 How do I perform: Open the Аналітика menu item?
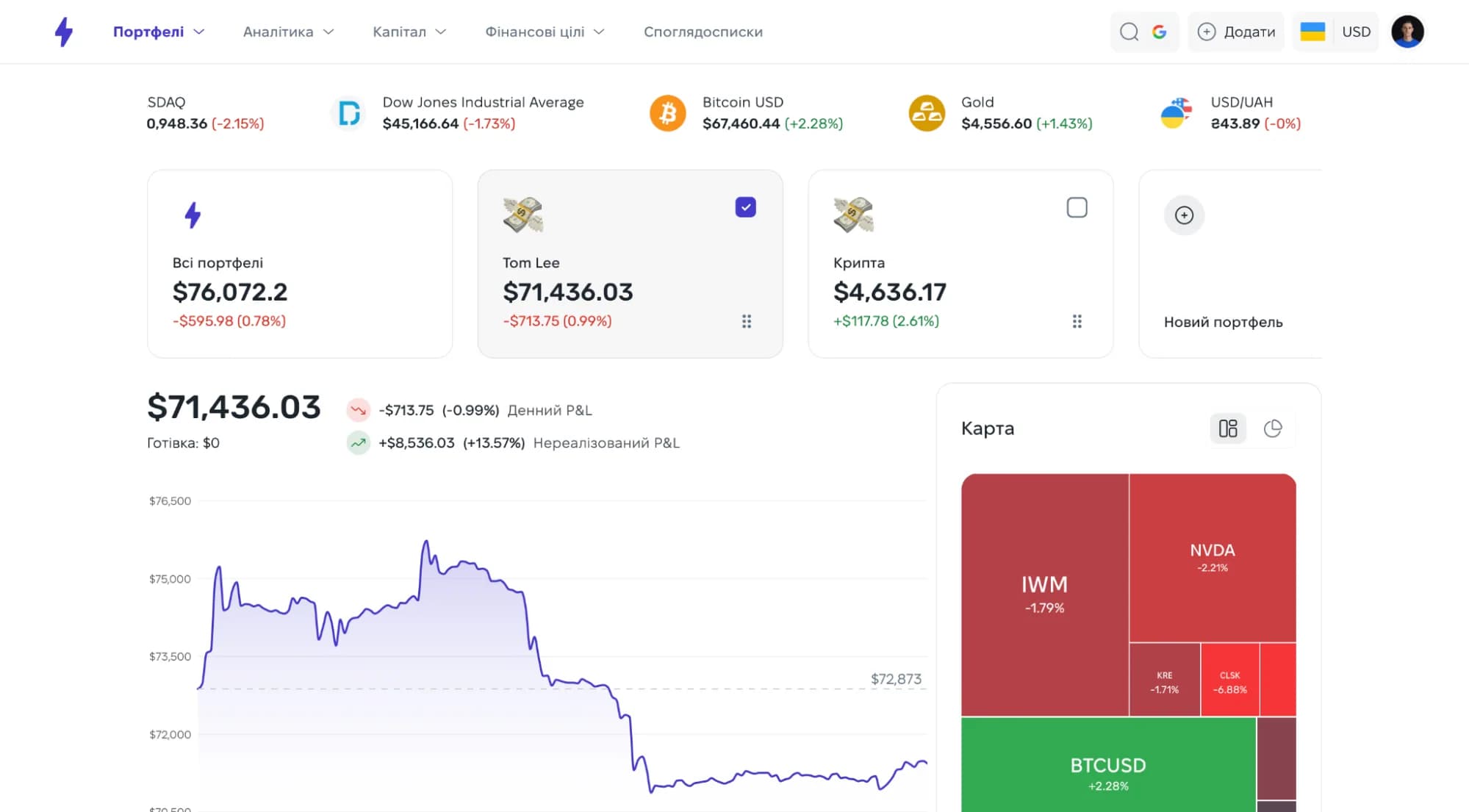pyautogui.click(x=278, y=32)
